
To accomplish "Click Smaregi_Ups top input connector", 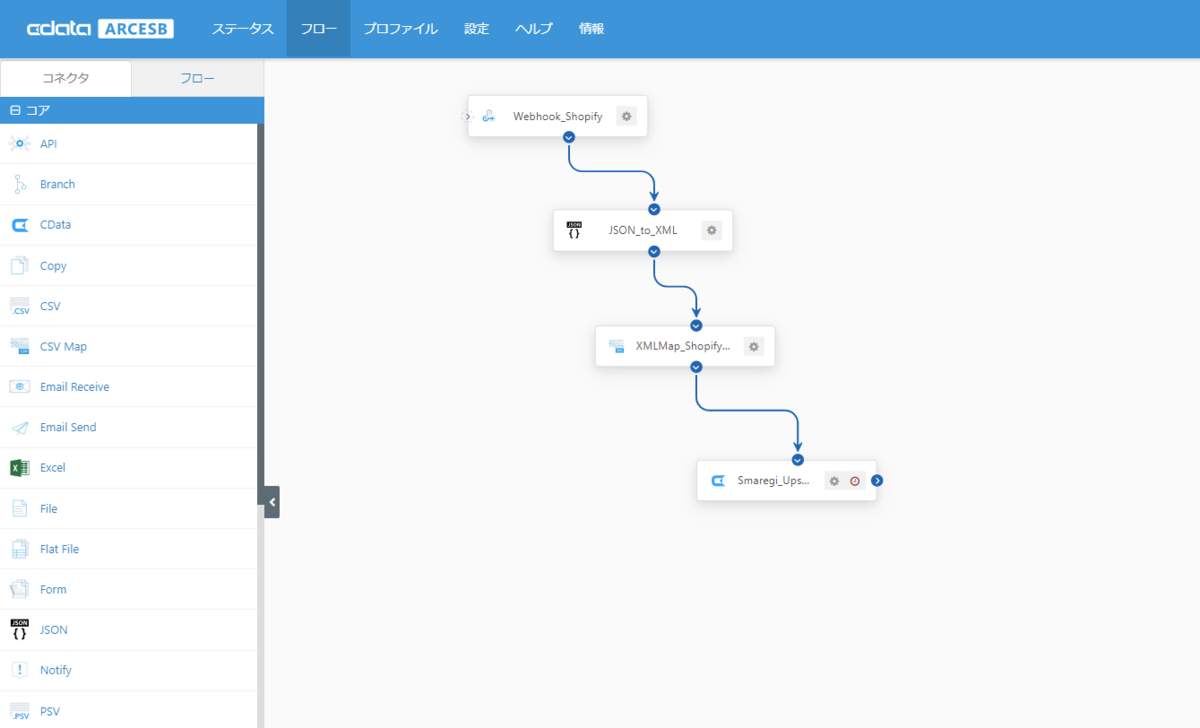I will (x=798, y=460).
